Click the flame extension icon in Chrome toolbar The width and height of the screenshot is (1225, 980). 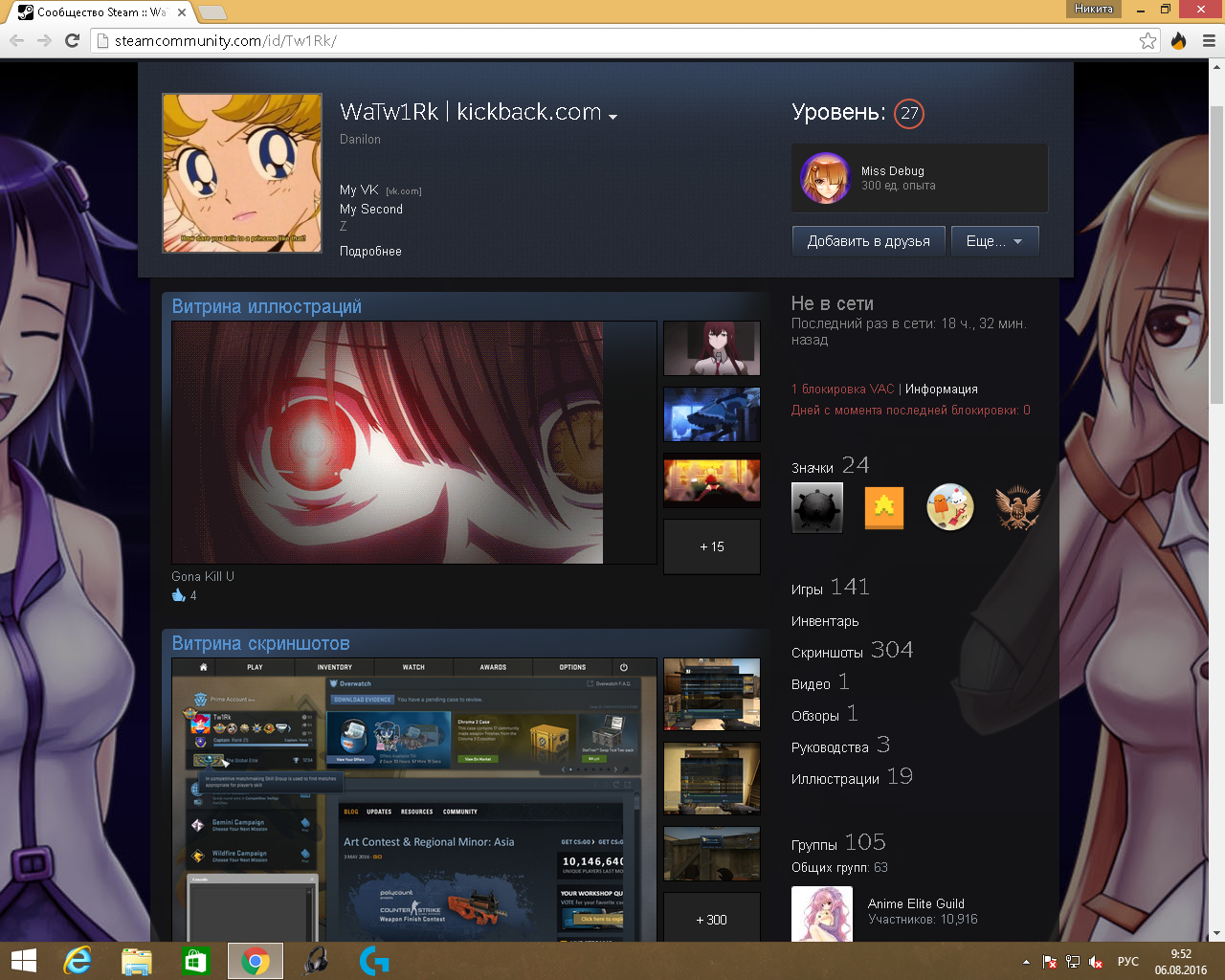coord(1179,40)
